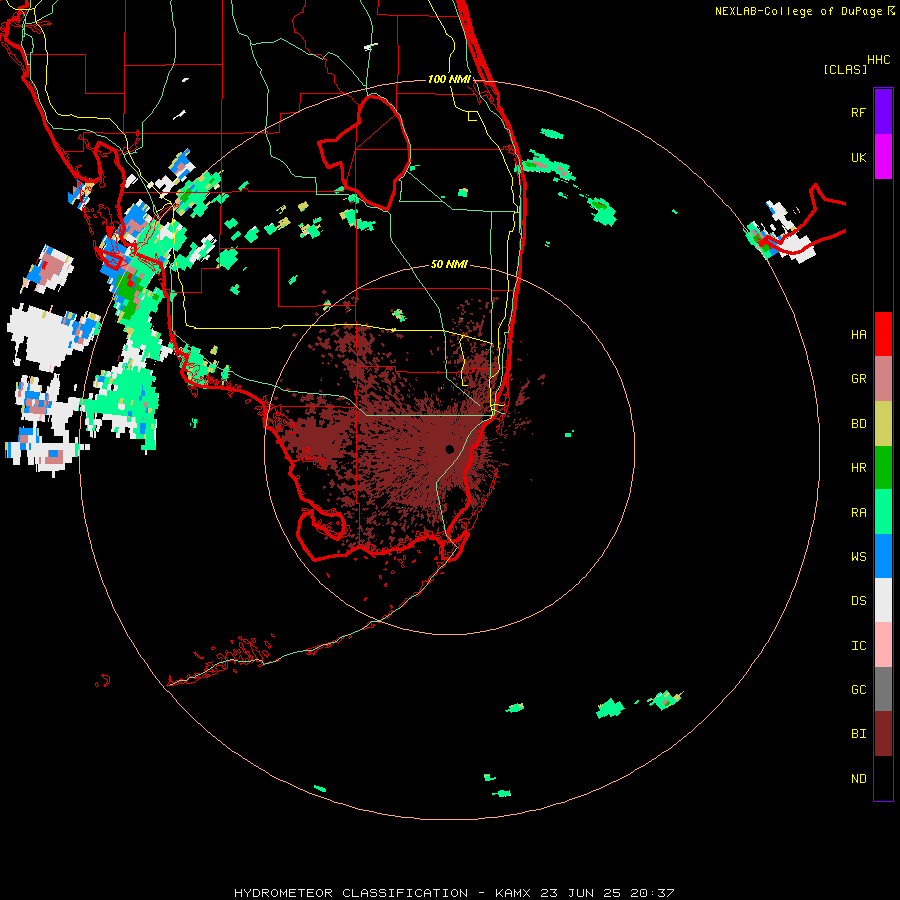This screenshot has height=900, width=900.
Task: Pick the dark green HR color swatch
Action: [x=883, y=468]
